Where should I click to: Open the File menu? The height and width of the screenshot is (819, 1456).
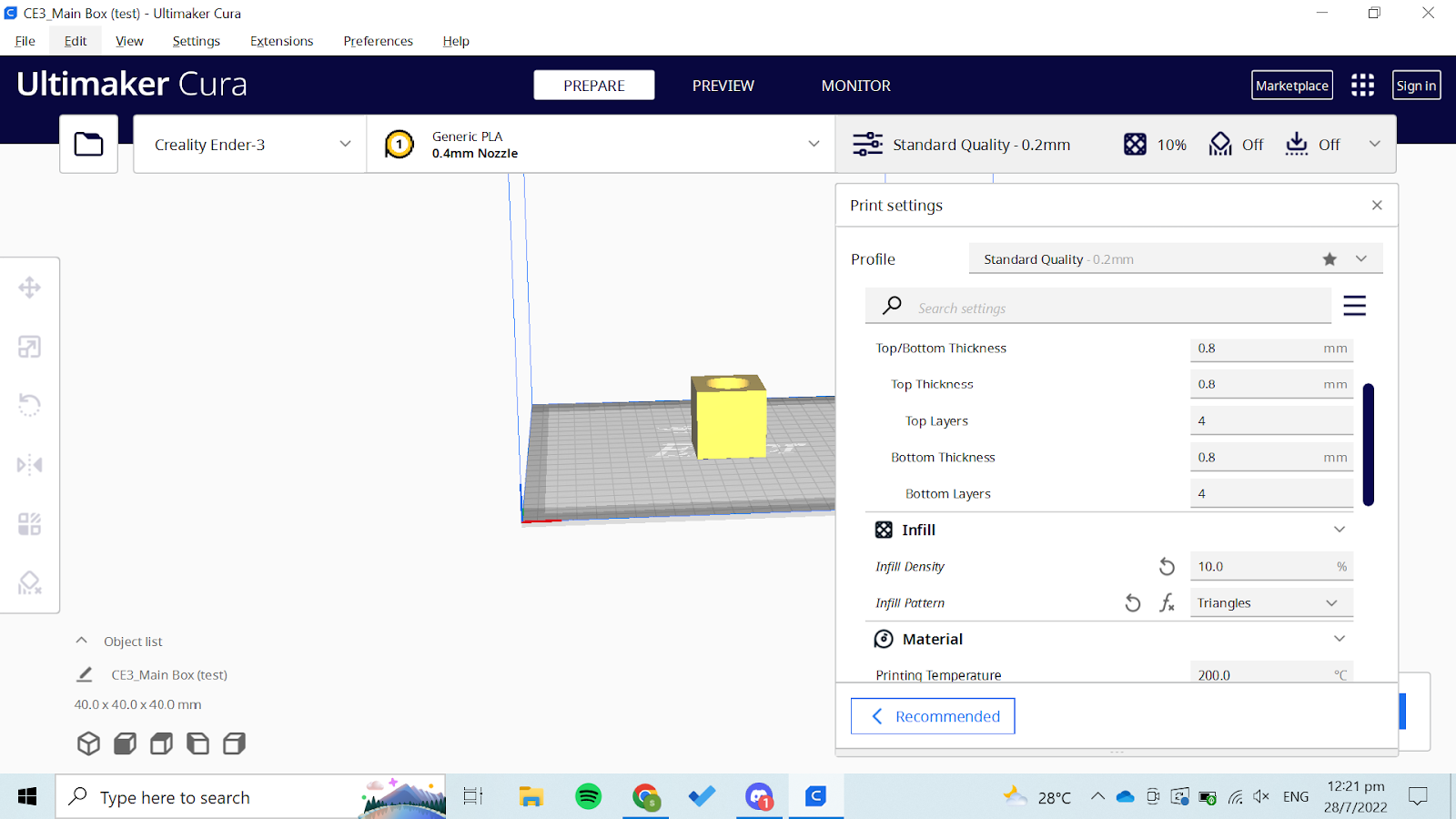(25, 41)
